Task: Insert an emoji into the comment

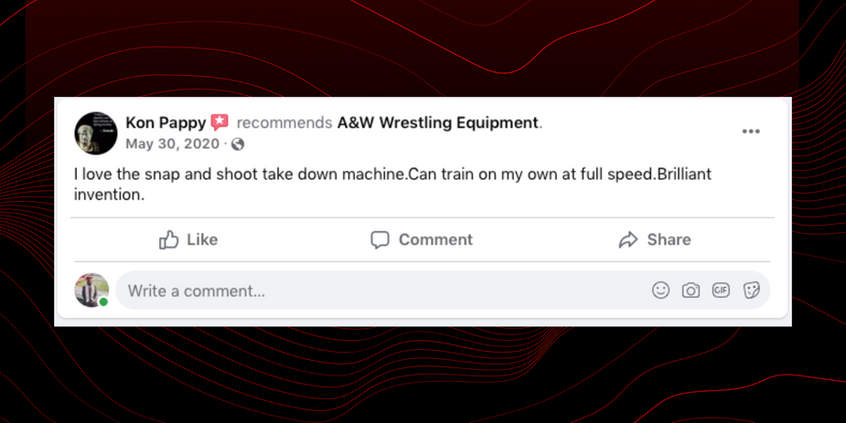Action: point(661,290)
